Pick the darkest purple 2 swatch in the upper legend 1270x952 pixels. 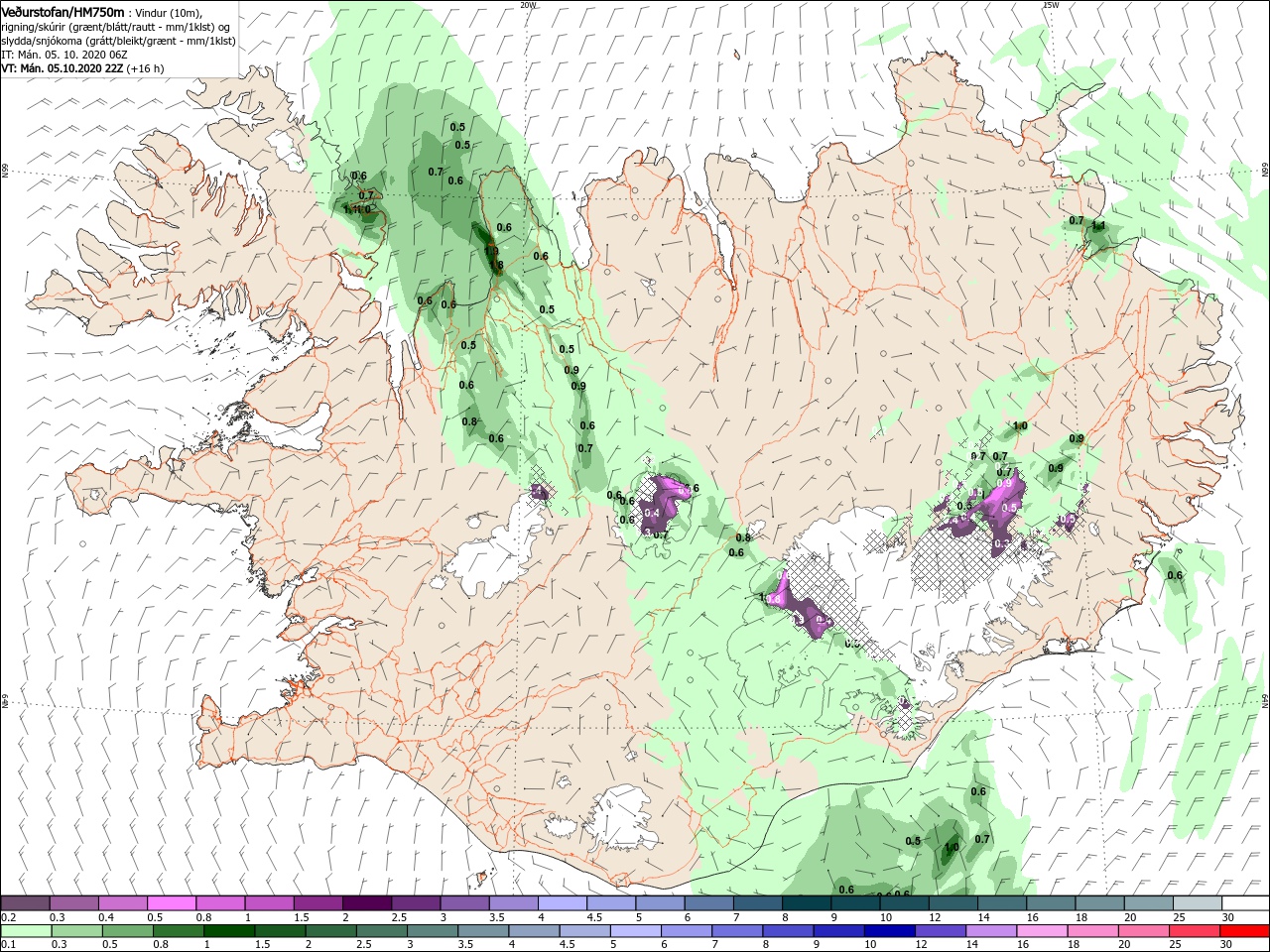(x=366, y=903)
